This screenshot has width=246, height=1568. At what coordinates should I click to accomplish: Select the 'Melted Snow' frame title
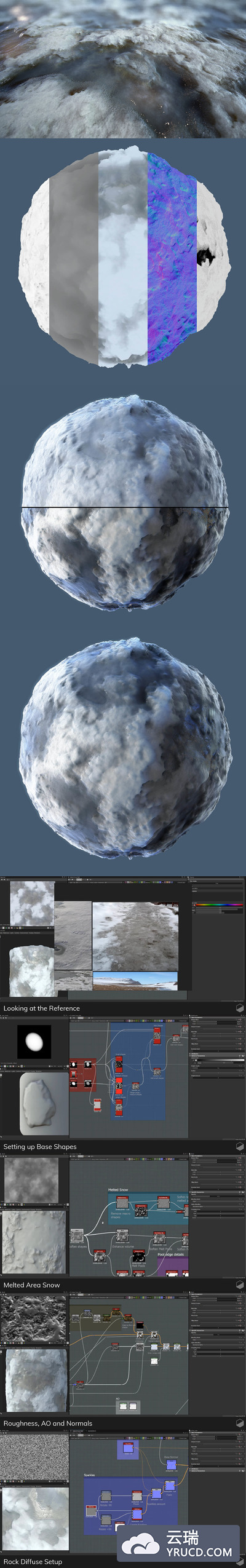click(x=118, y=1190)
